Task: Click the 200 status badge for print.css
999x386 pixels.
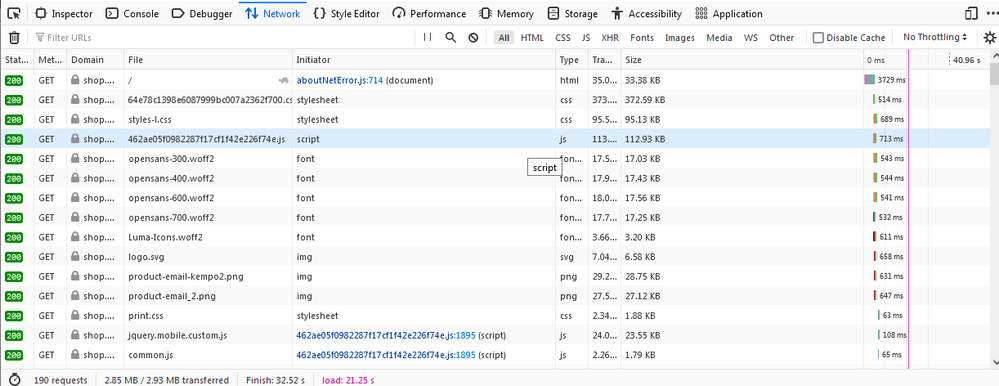Action: coord(14,315)
